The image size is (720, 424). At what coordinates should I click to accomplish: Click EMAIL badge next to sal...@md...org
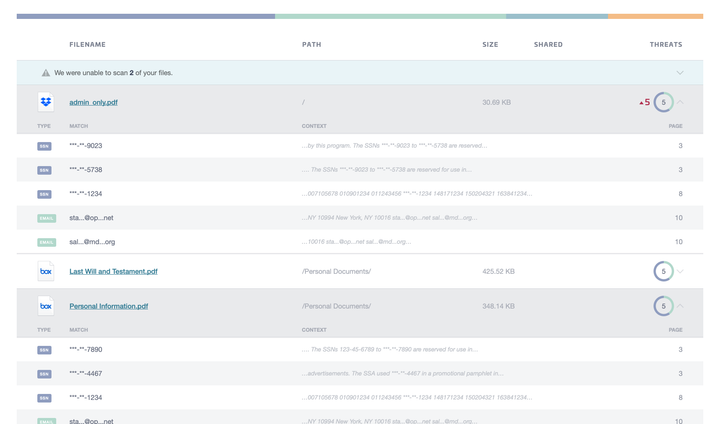click(46, 242)
